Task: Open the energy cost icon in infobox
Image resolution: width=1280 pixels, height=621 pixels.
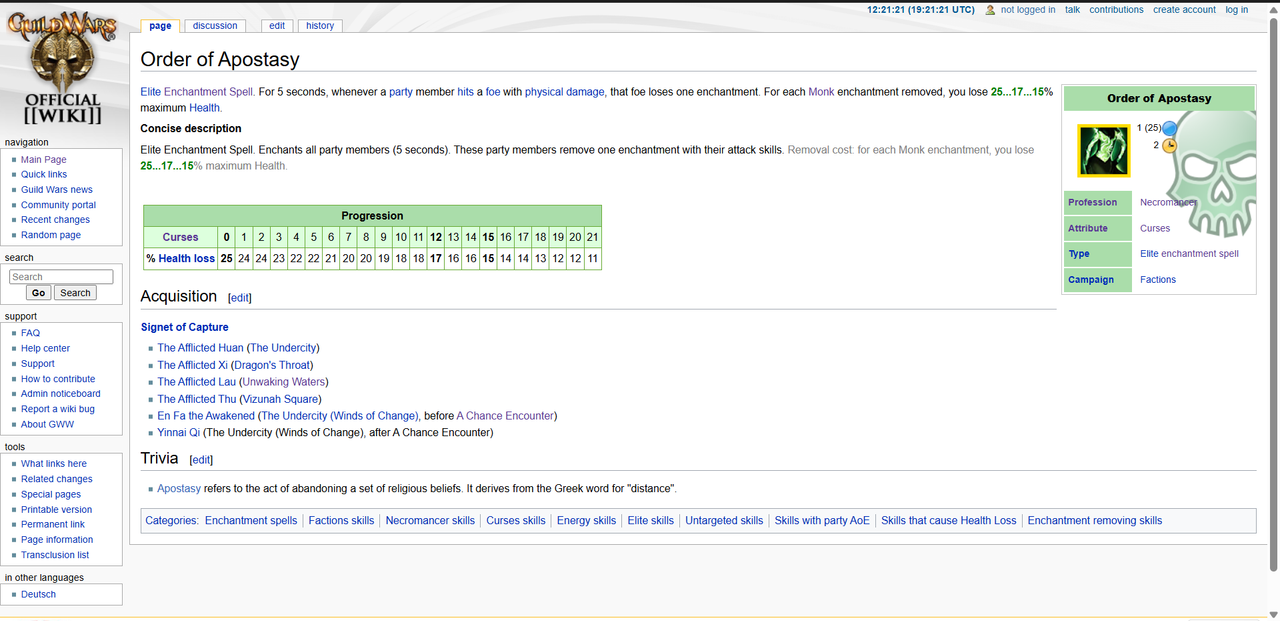Action: pyautogui.click(x=1170, y=128)
